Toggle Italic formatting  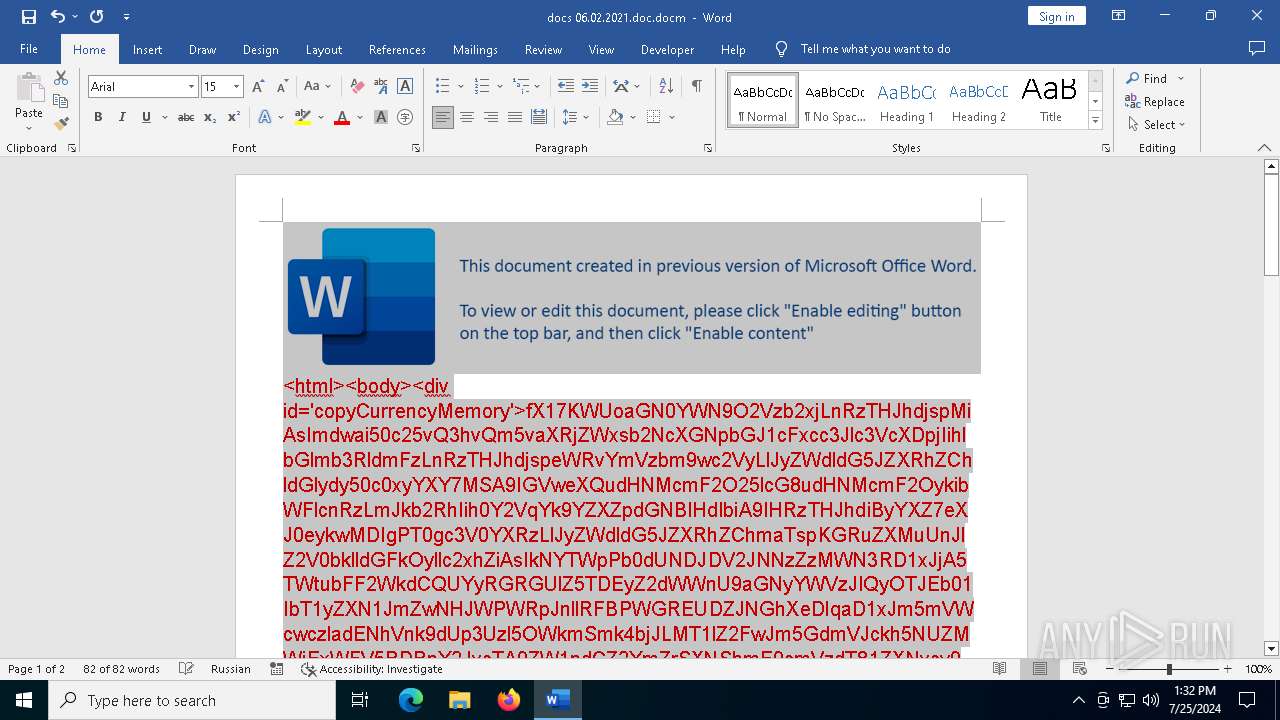click(x=122, y=117)
